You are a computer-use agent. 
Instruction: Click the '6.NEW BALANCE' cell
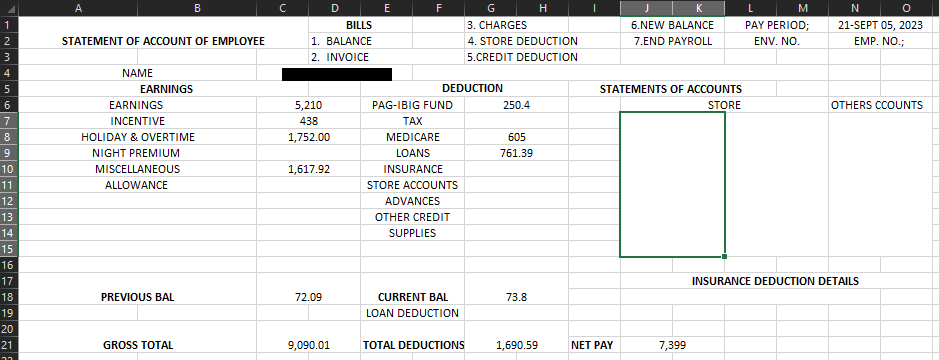673,25
